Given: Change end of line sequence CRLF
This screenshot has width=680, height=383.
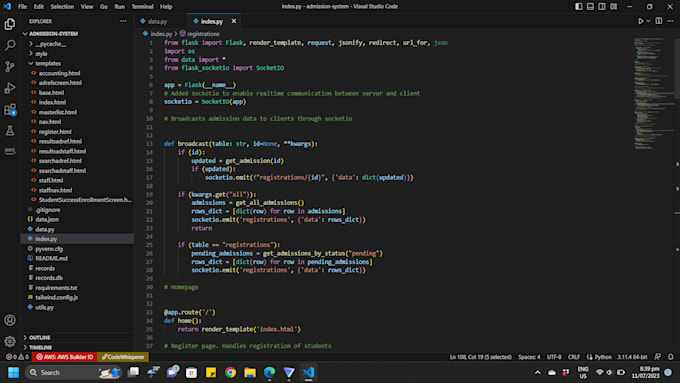Looking at the screenshot, I should [x=574, y=357].
